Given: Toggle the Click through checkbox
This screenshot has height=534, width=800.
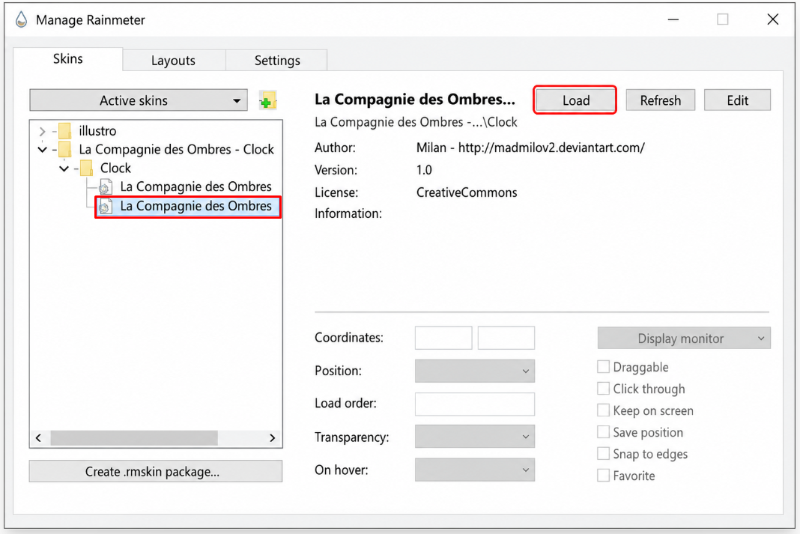Looking at the screenshot, I should tap(603, 389).
